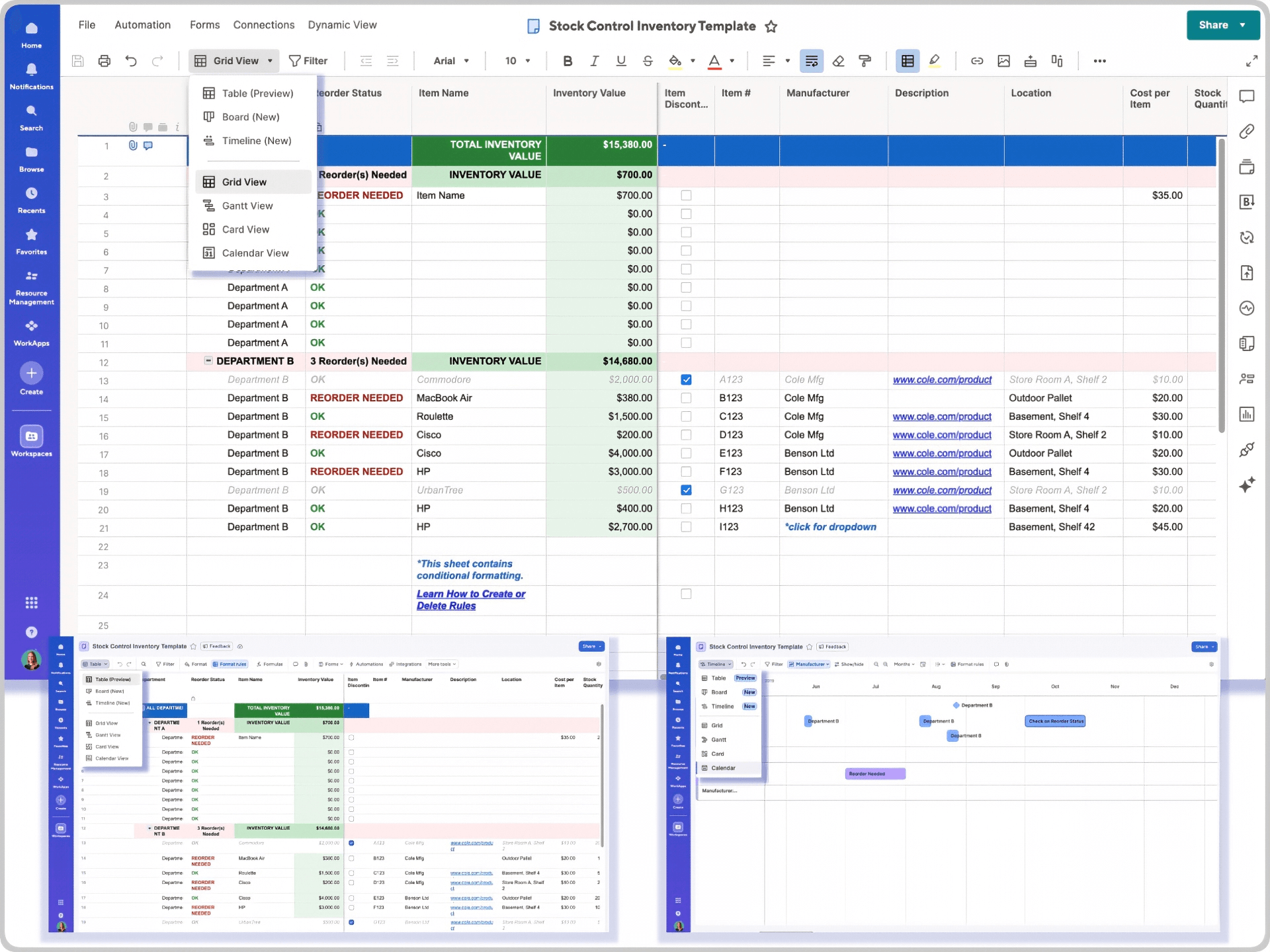
Task: Open the font size 10 dropdown
Action: pyautogui.click(x=517, y=61)
